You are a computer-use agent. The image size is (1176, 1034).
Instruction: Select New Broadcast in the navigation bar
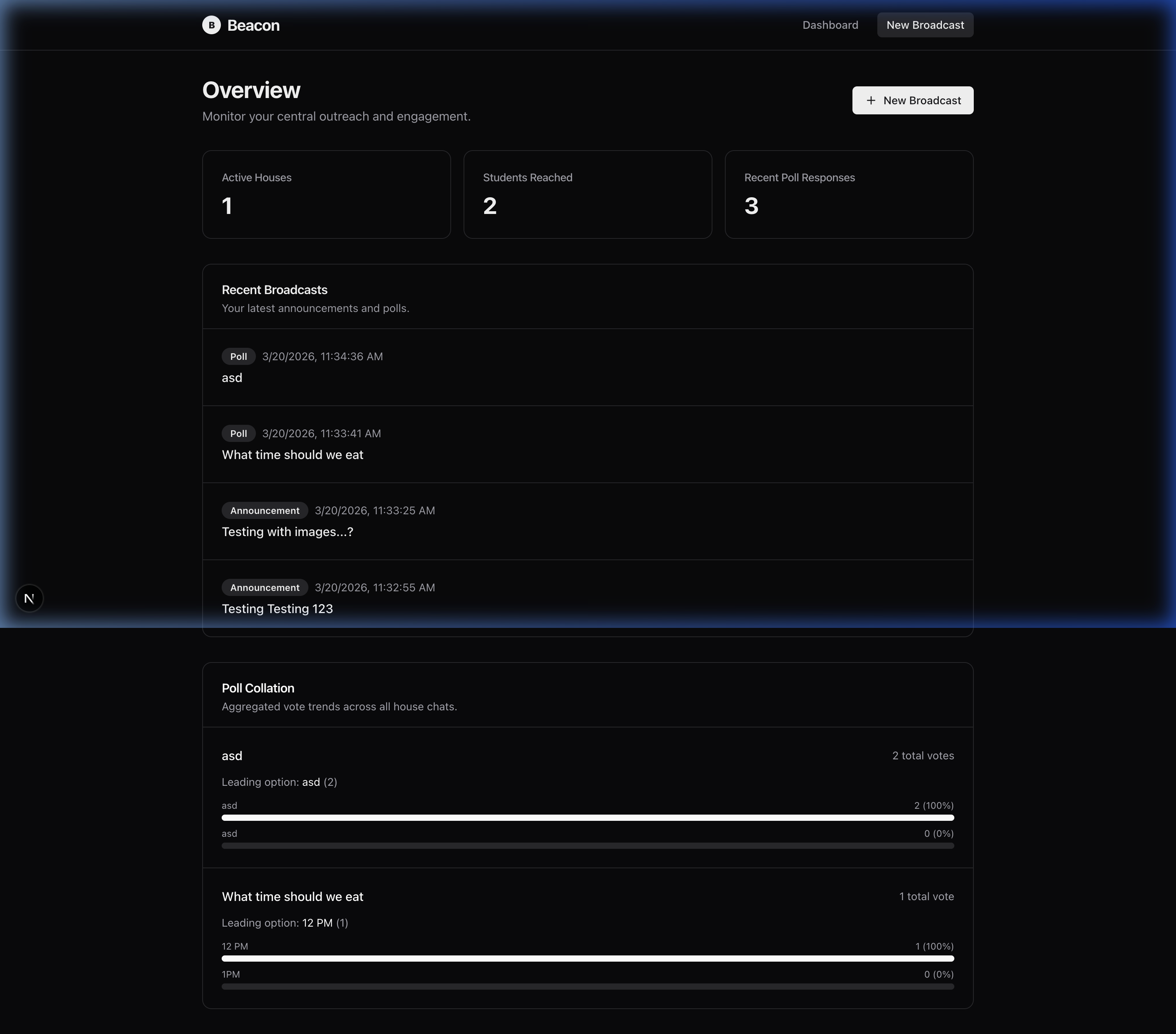[924, 25]
